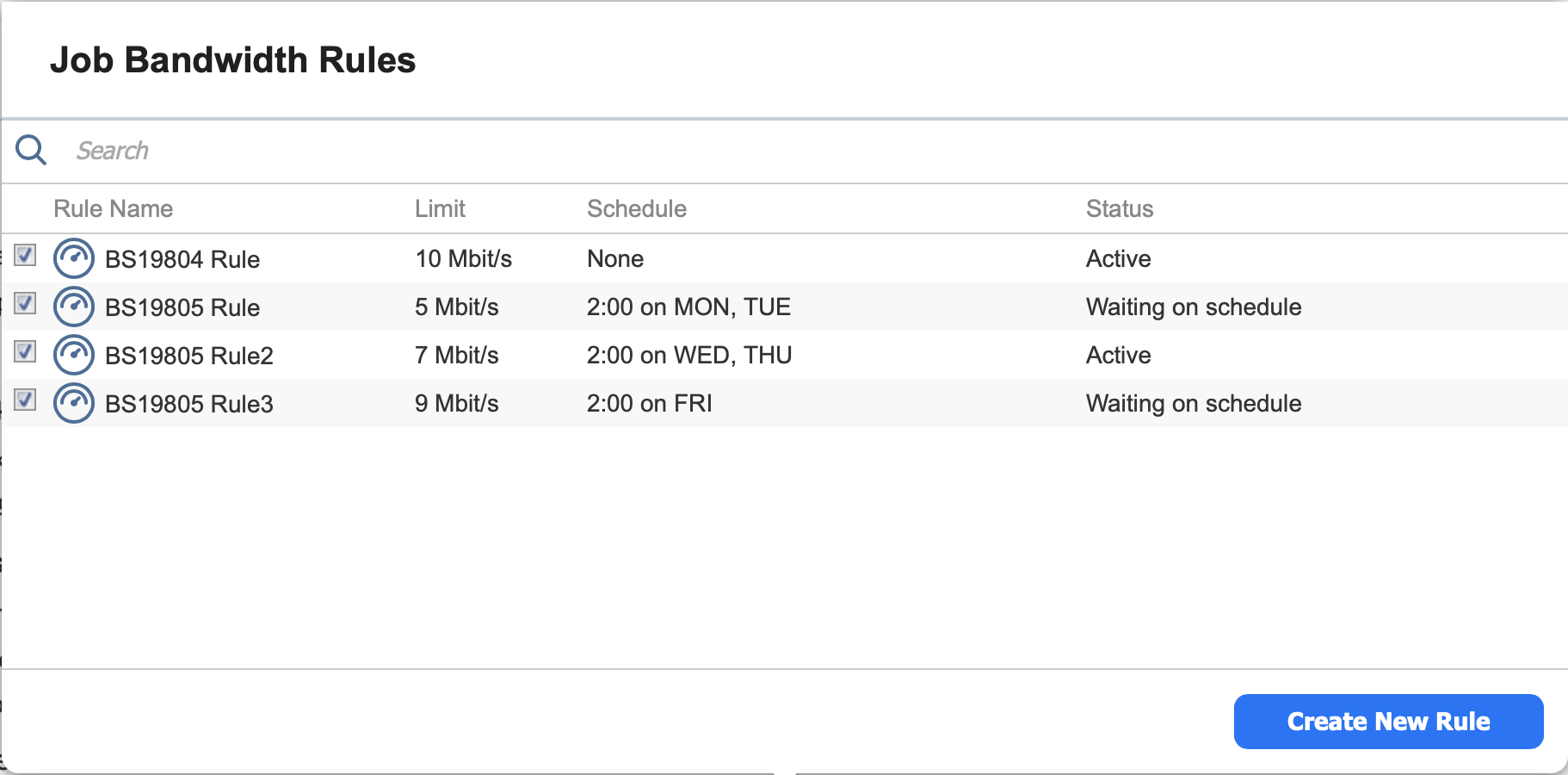Screen dimensions: 1568x775
Task: Select the BS19805 Rule2 speedometer icon
Action: (74, 355)
